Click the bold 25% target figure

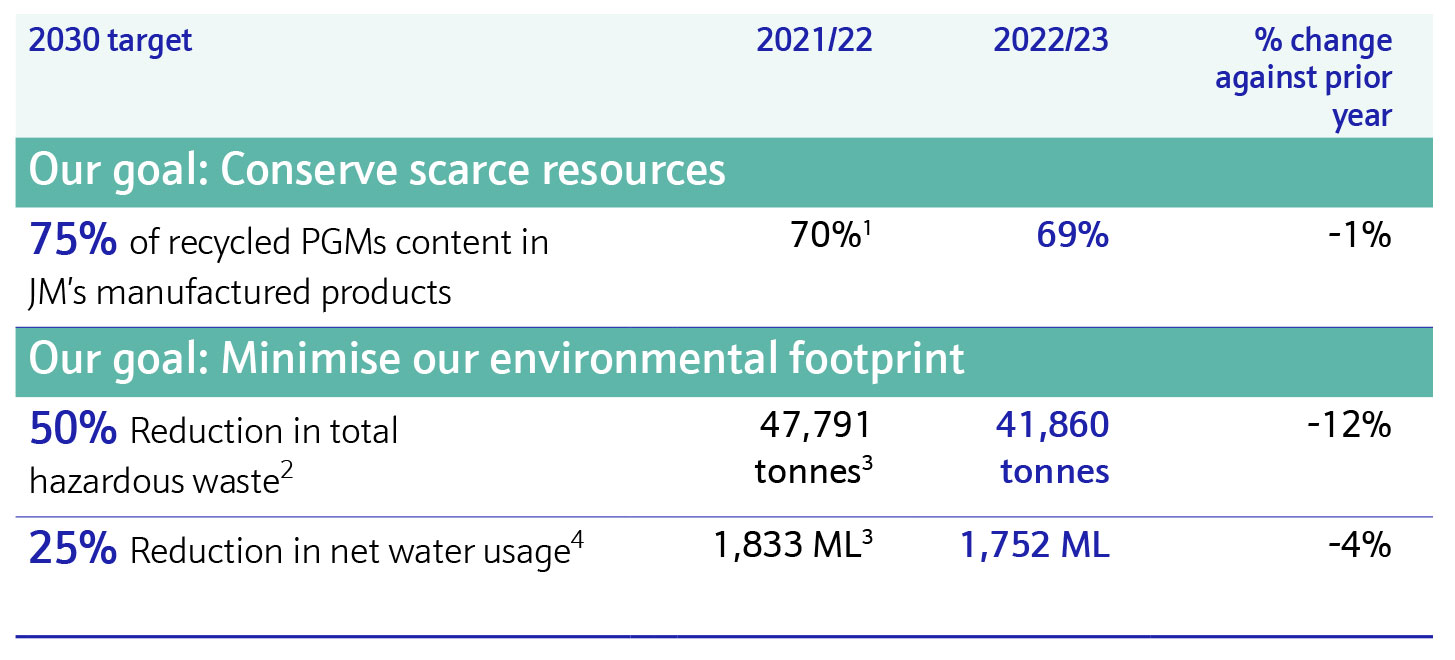73,549
